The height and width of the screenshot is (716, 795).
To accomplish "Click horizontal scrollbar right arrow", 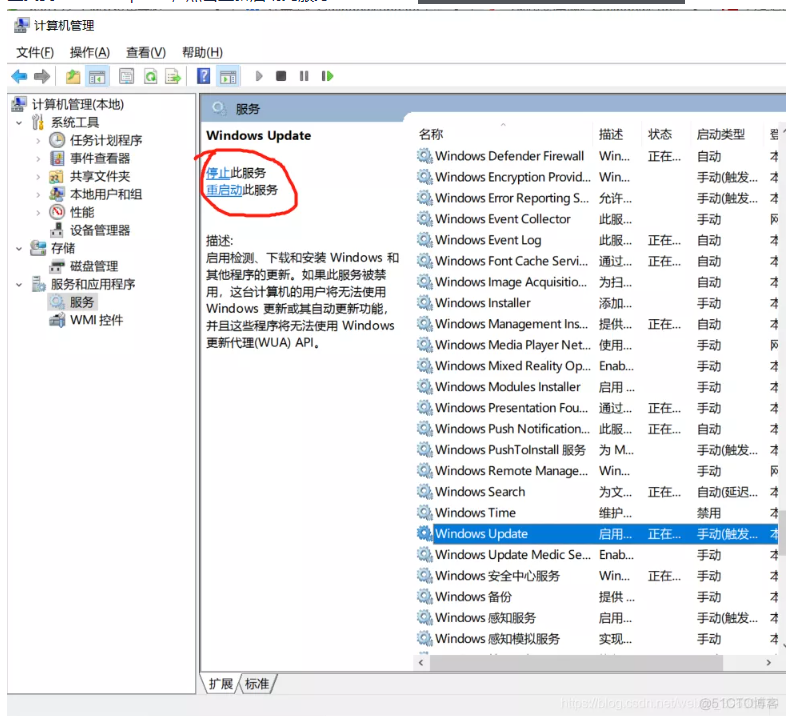I will coord(769,663).
